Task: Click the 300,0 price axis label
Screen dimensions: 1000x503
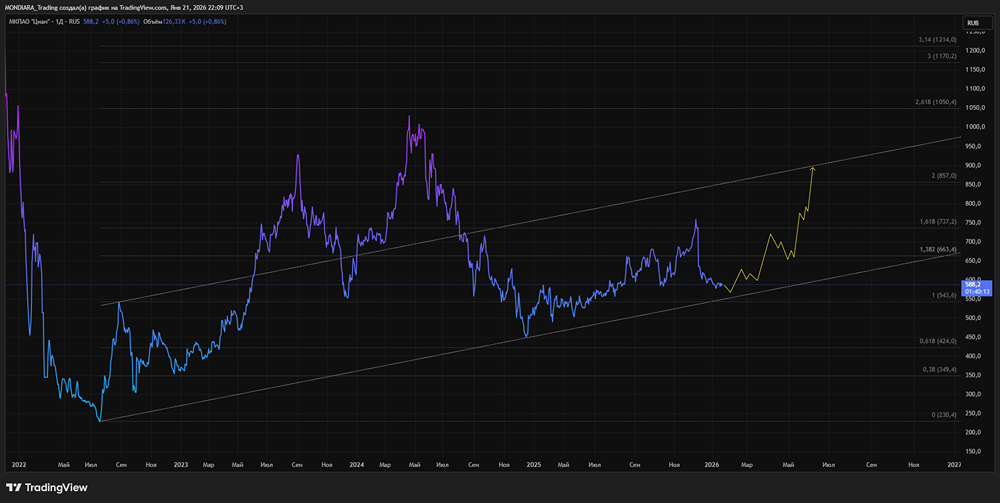Action: pyautogui.click(x=973, y=394)
